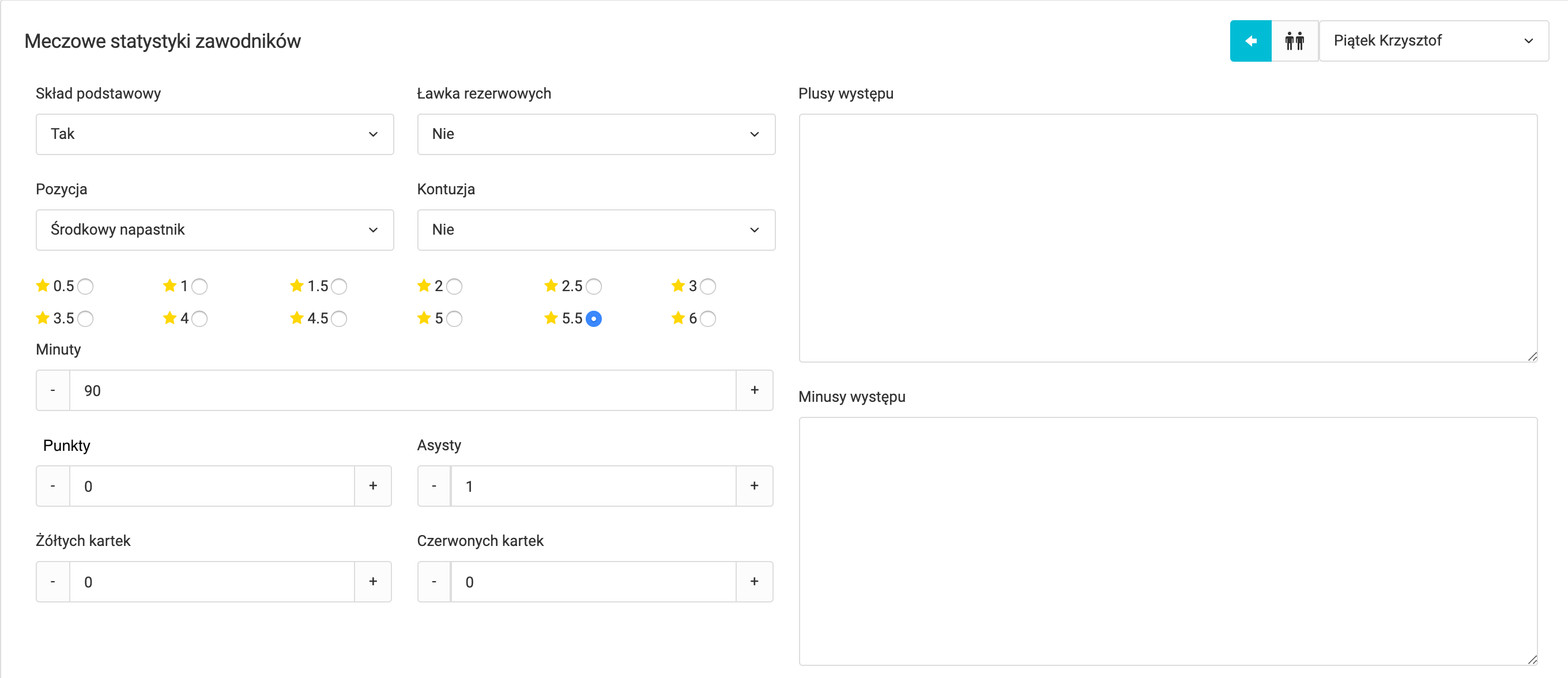
Task: Add one Żółtych kartek with plus
Action: tap(373, 581)
